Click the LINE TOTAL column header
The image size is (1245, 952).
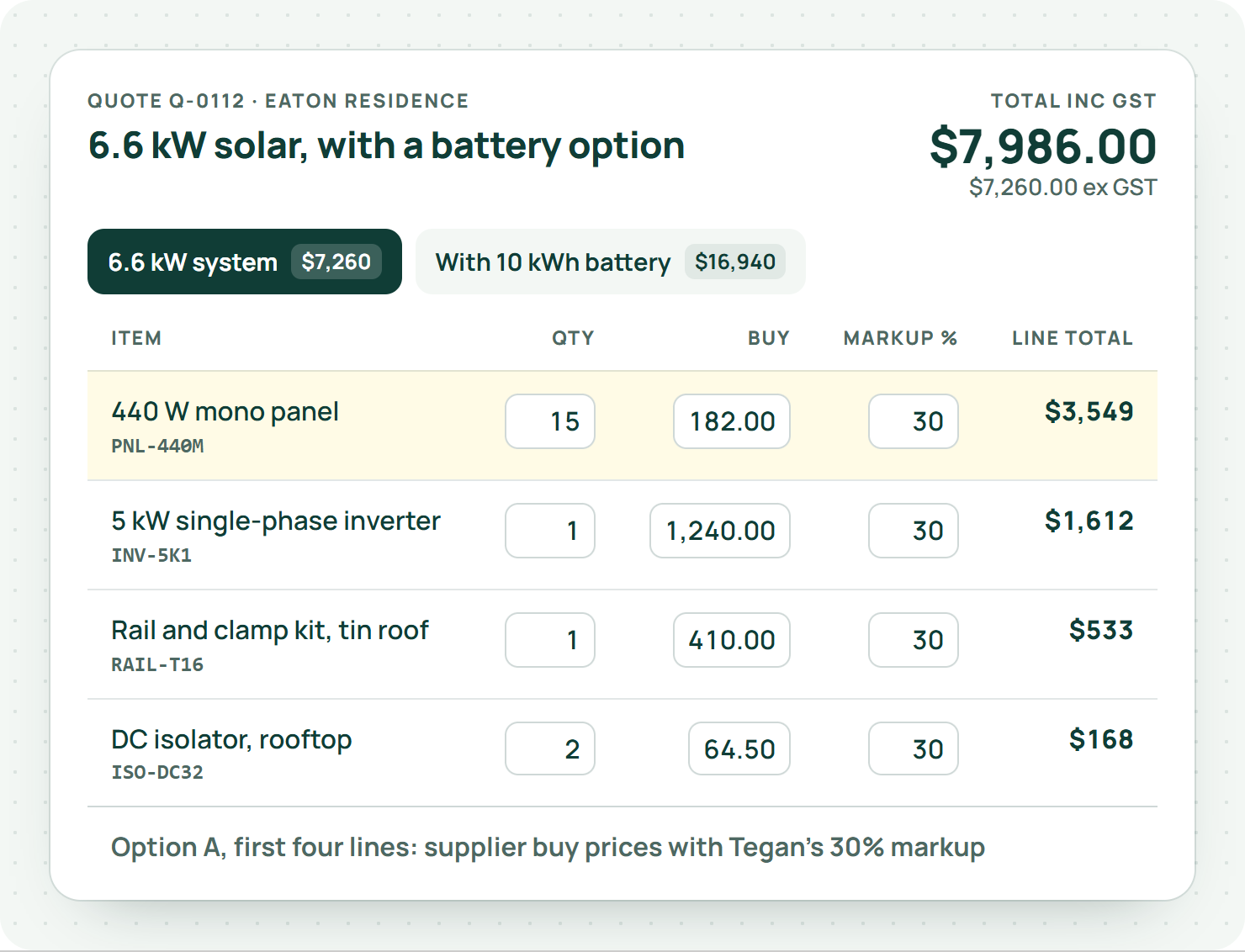(x=1073, y=338)
